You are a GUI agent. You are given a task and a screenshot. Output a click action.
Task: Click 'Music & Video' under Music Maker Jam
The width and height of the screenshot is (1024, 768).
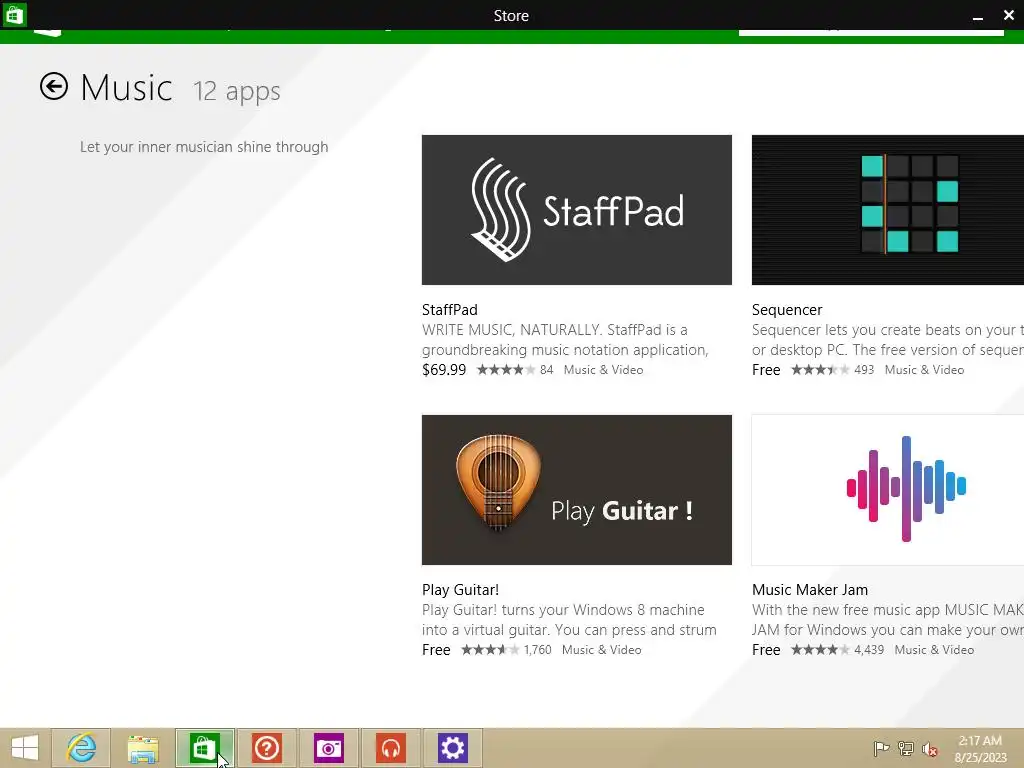(934, 650)
